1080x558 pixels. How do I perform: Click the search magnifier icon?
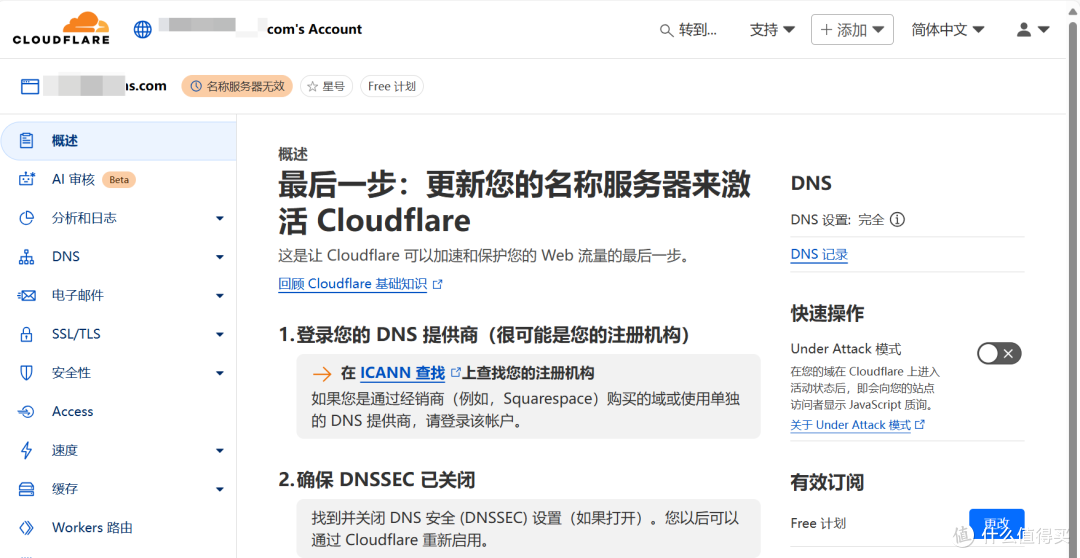(666, 30)
